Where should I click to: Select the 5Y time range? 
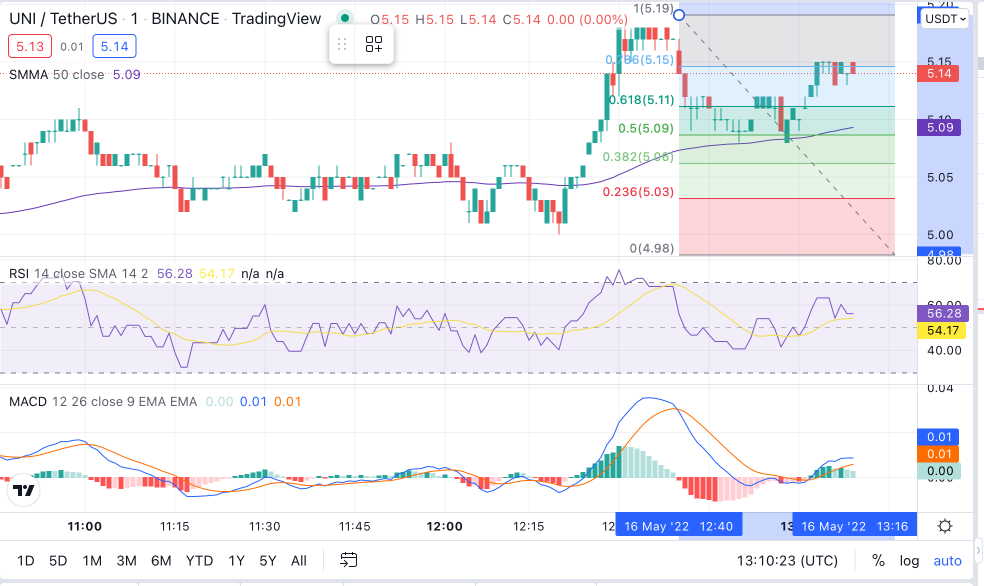point(268,560)
